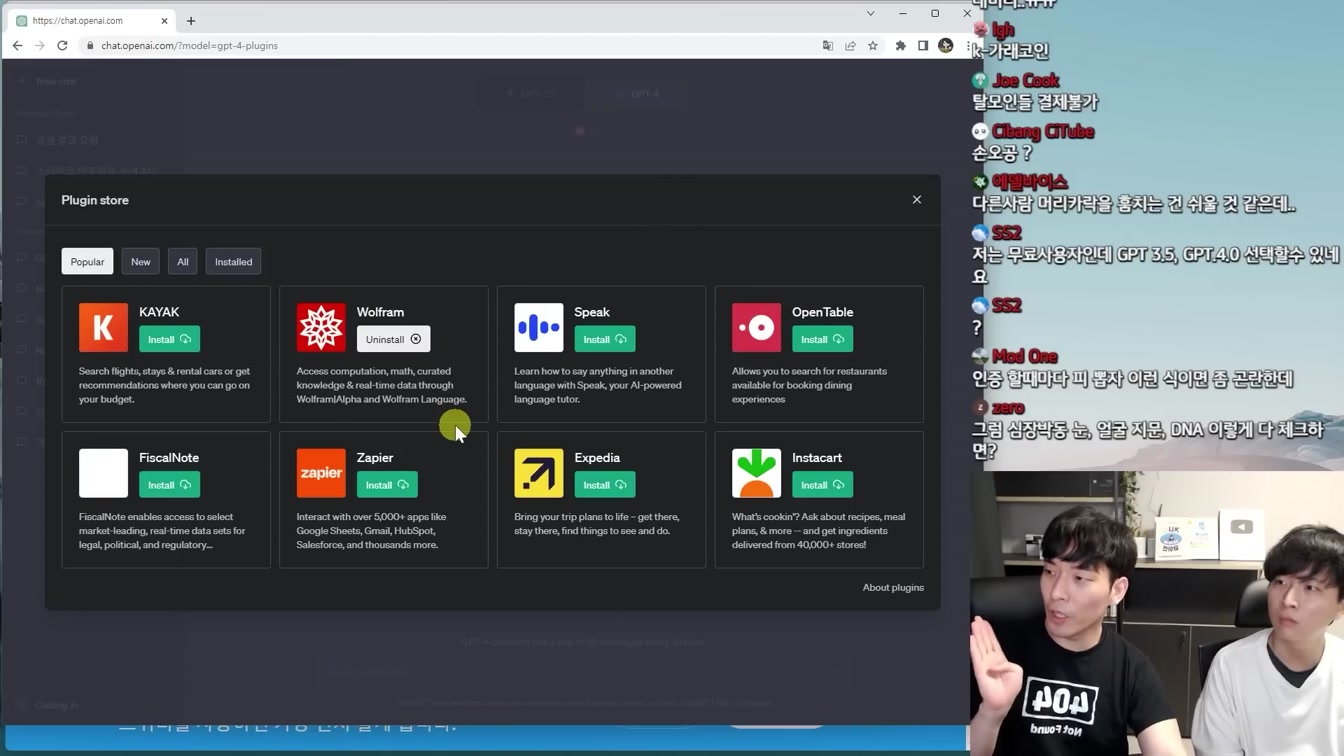This screenshot has width=1344, height=756.
Task: Click the share page icon
Action: click(x=850, y=45)
